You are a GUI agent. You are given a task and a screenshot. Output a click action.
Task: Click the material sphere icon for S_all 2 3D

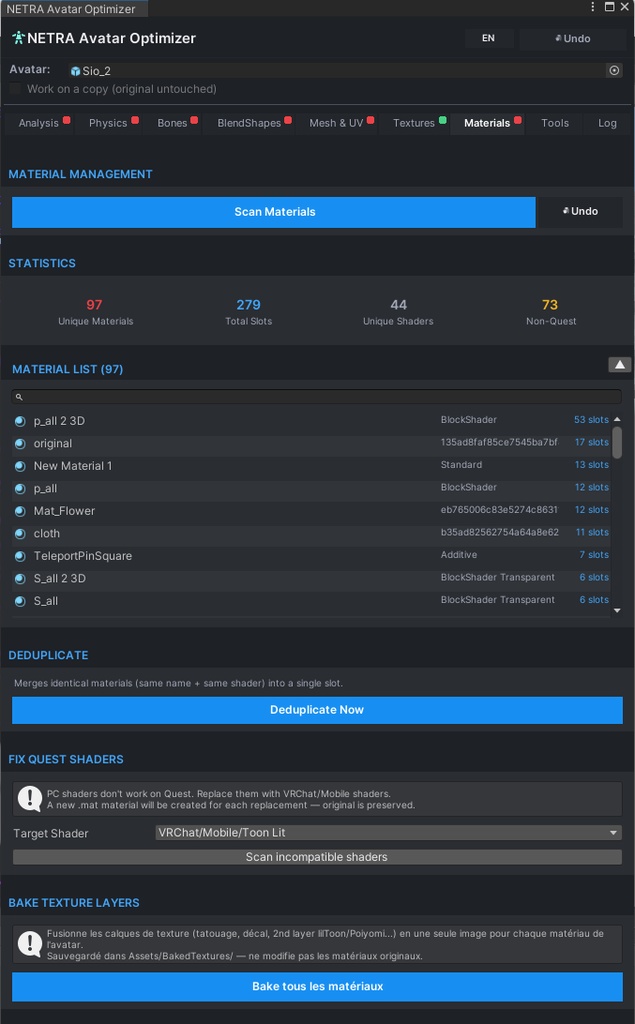coord(20,579)
